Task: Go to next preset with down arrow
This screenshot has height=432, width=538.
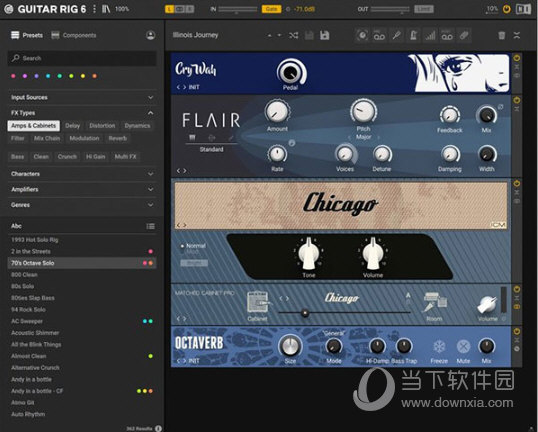Action: (280, 35)
